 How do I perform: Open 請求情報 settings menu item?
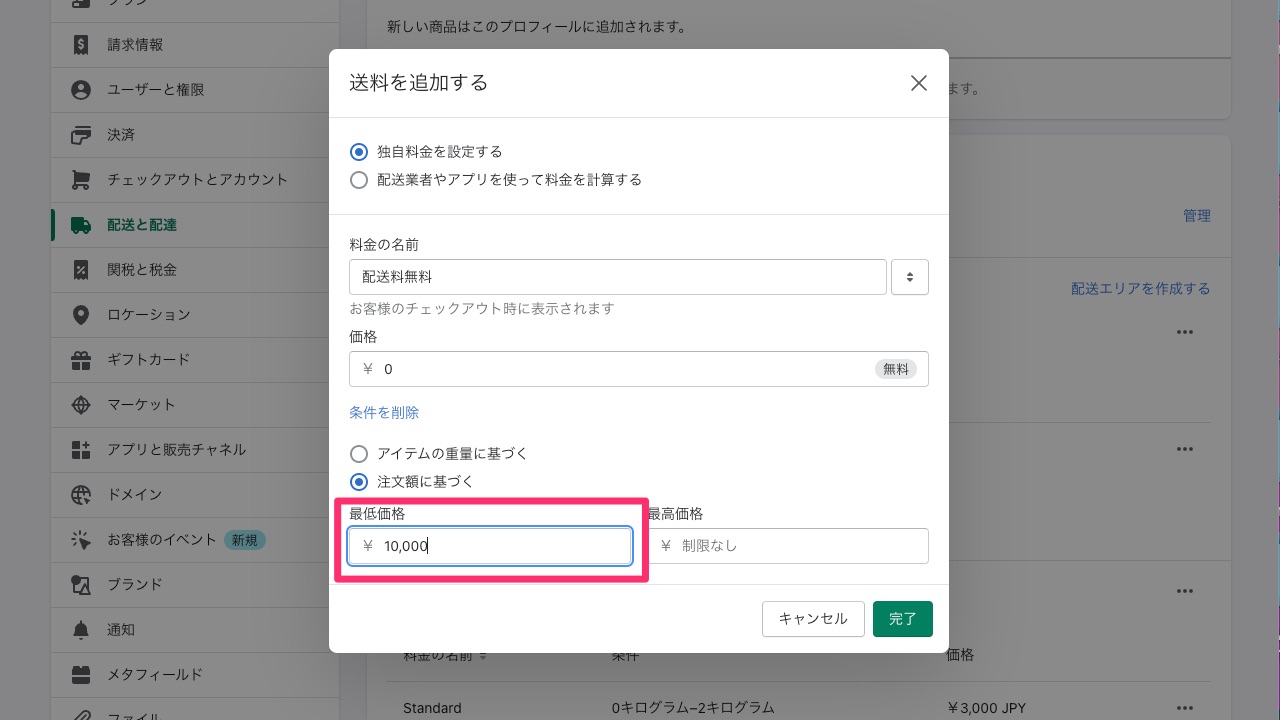[x=195, y=45]
